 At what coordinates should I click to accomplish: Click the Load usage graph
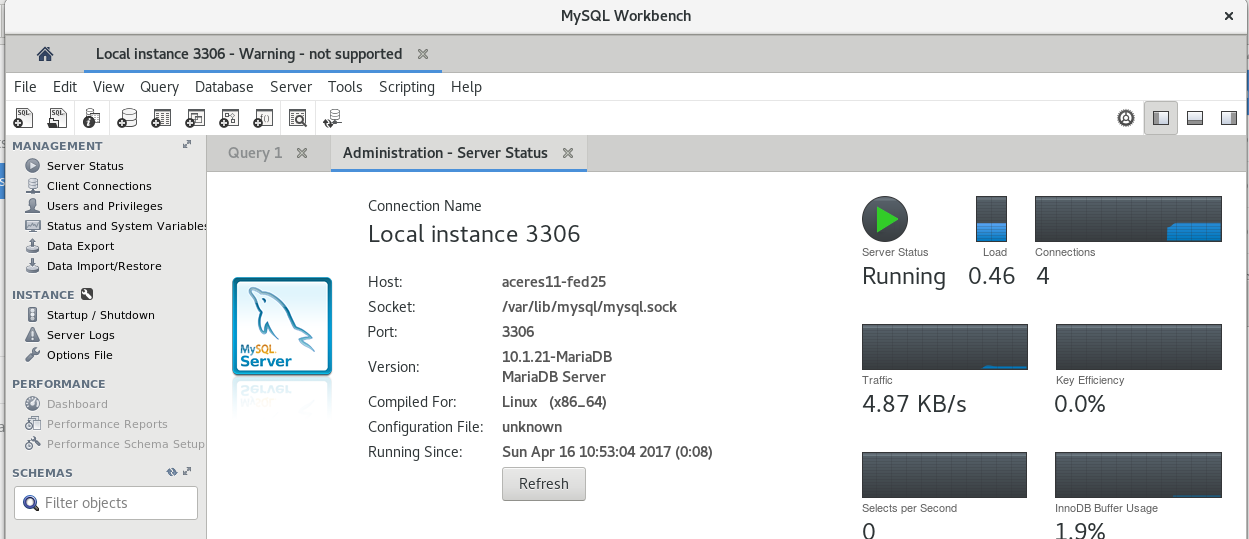pyautogui.click(x=991, y=219)
